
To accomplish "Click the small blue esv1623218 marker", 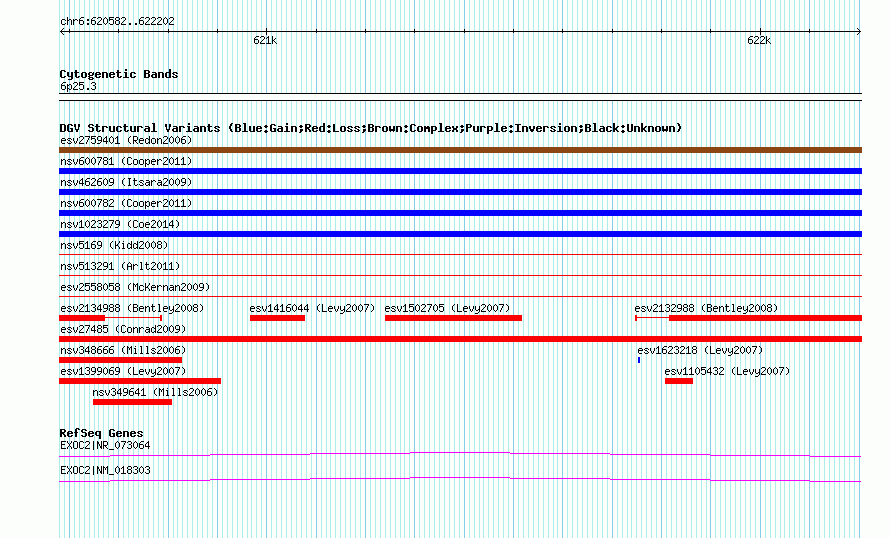I will tap(639, 360).
